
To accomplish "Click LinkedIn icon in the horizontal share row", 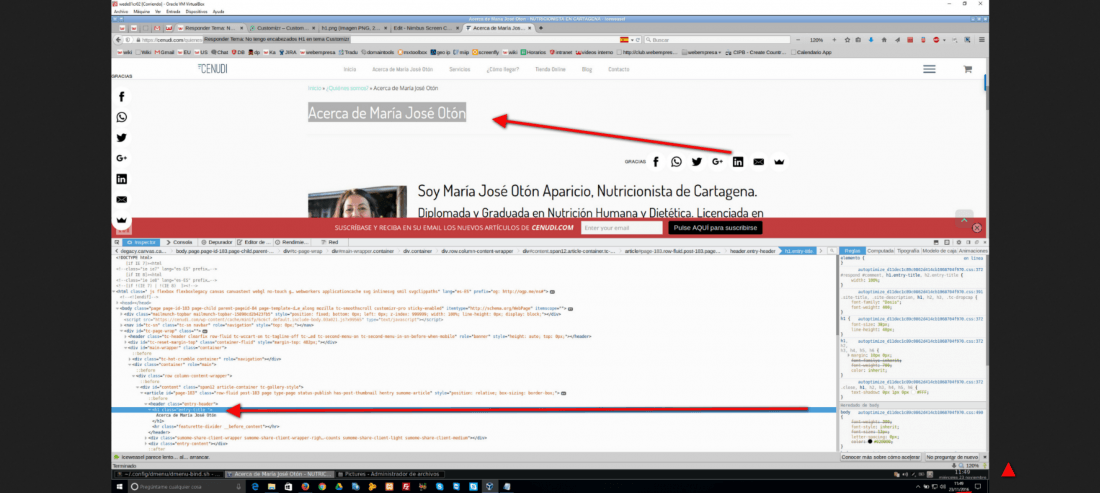I will point(738,162).
